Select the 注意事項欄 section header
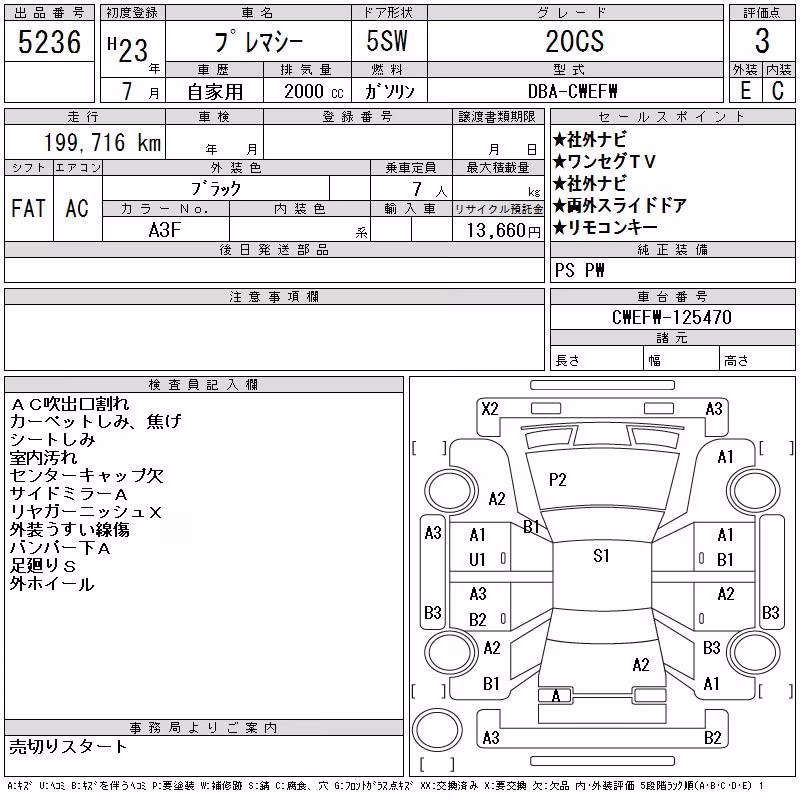Screen dimensions: 800x800 (x=274, y=296)
